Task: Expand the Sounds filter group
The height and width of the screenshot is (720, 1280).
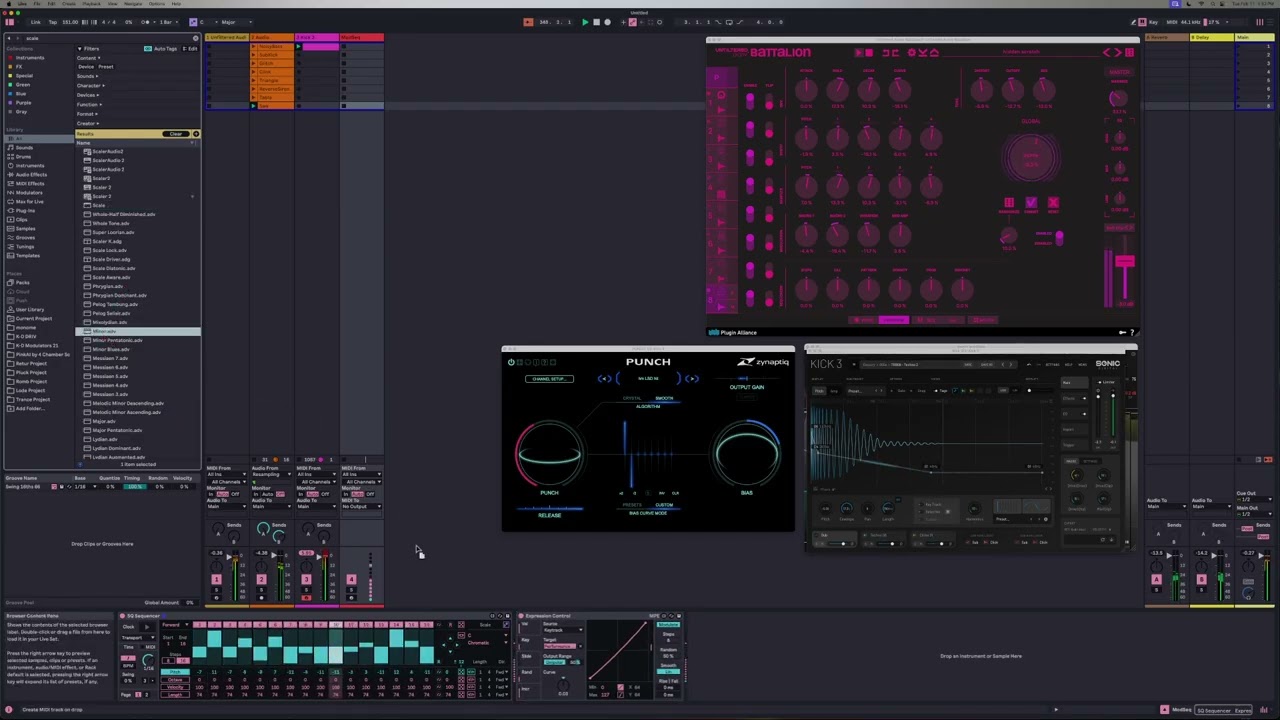Action: point(88,76)
